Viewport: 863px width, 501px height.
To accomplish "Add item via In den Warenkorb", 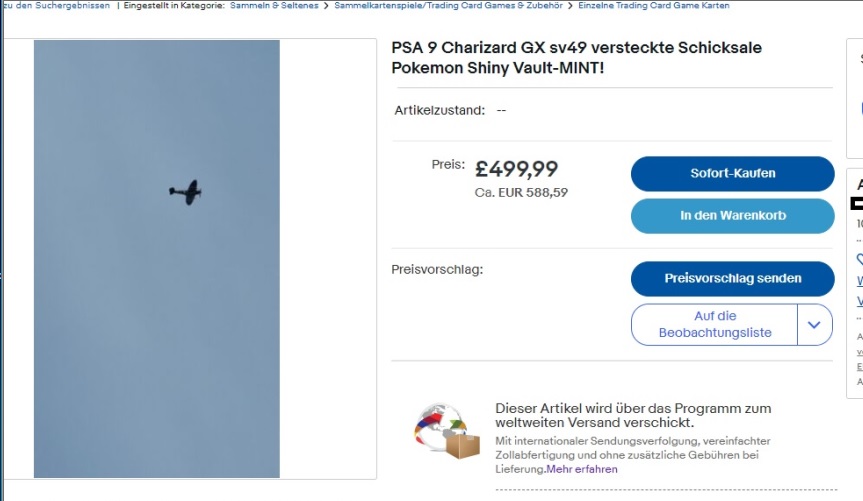I will [732, 215].
